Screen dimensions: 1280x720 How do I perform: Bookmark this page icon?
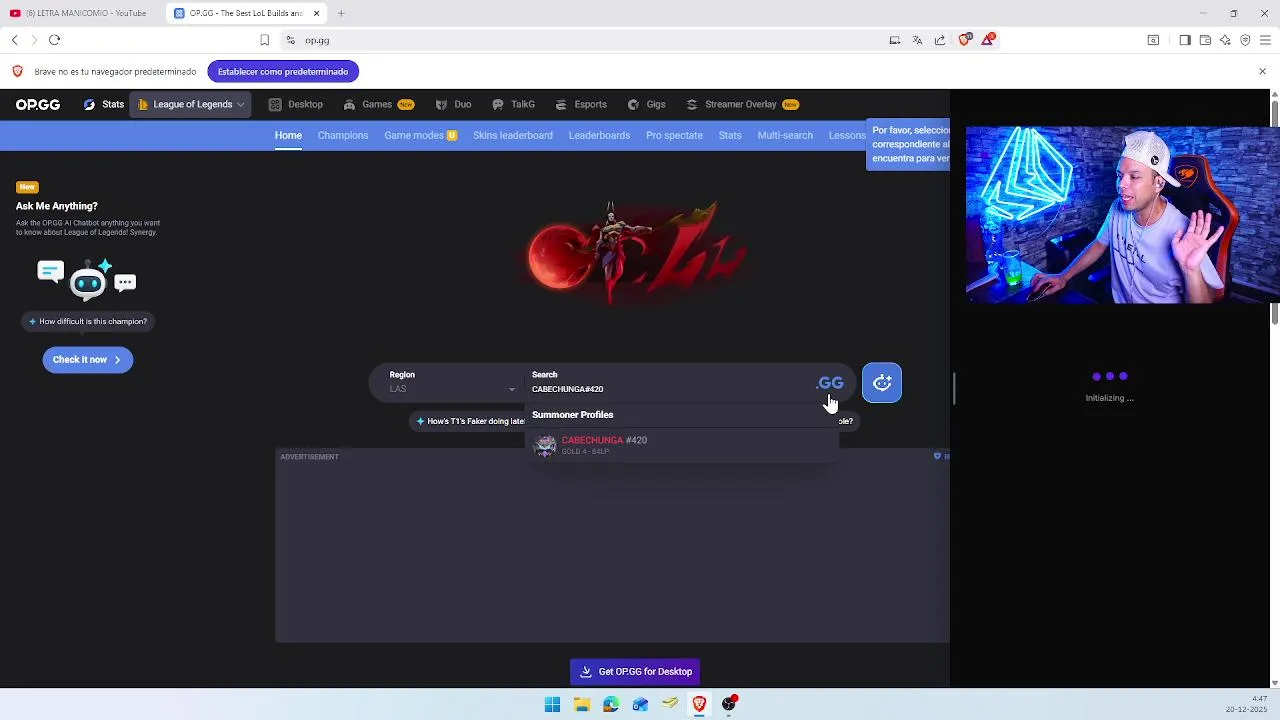[x=264, y=40]
